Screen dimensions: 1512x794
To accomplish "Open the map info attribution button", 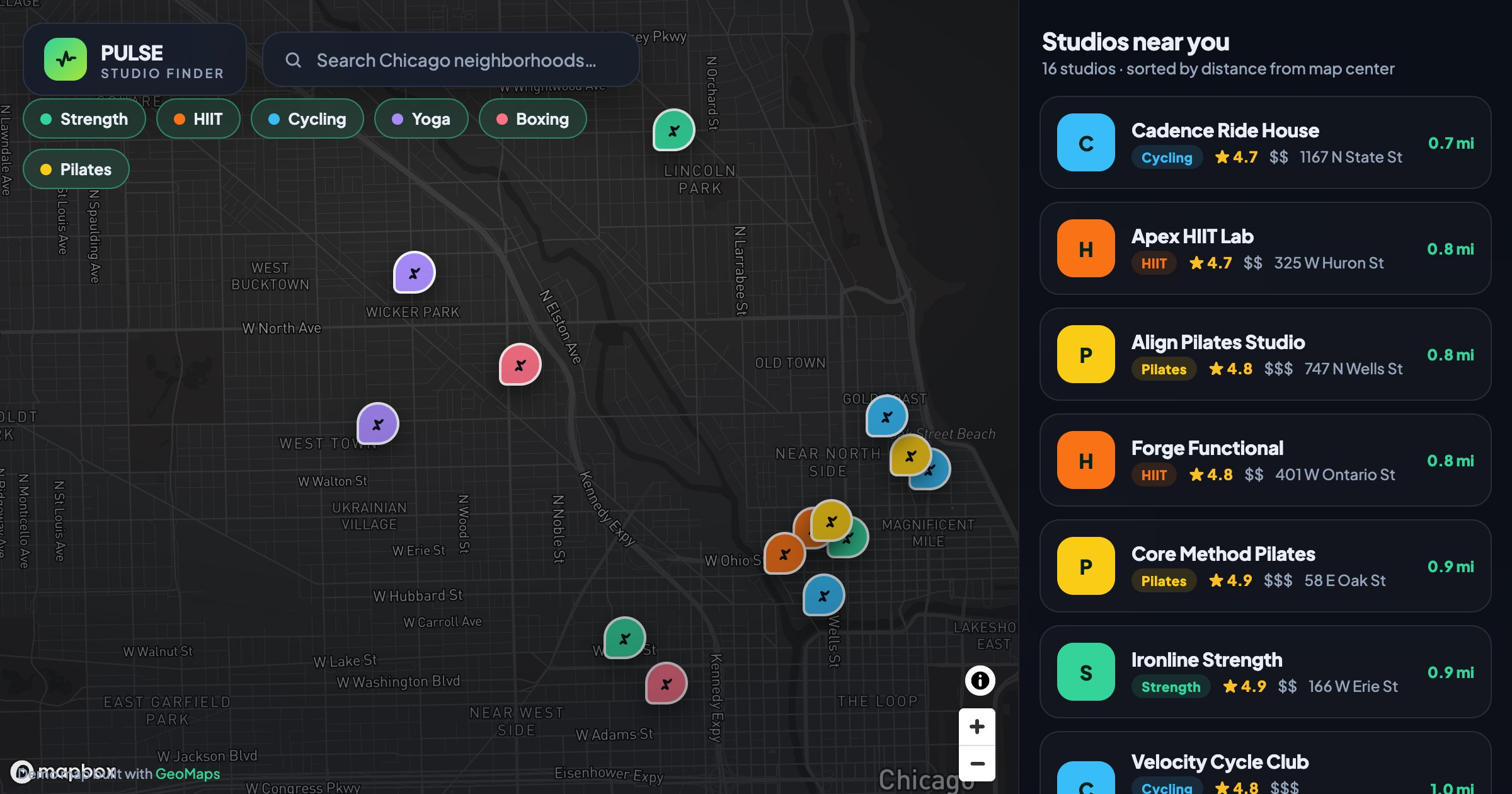I will 980,681.
